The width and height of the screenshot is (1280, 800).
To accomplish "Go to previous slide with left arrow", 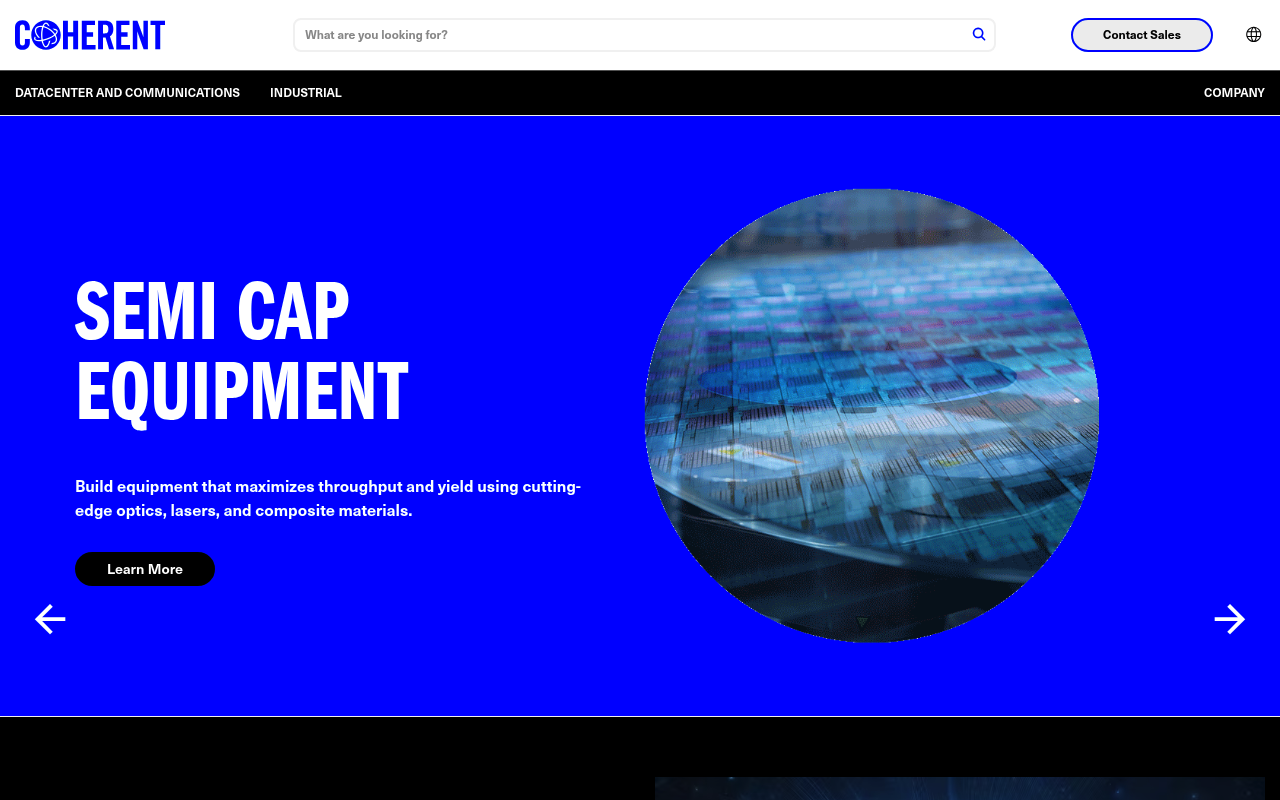I will pos(50,619).
